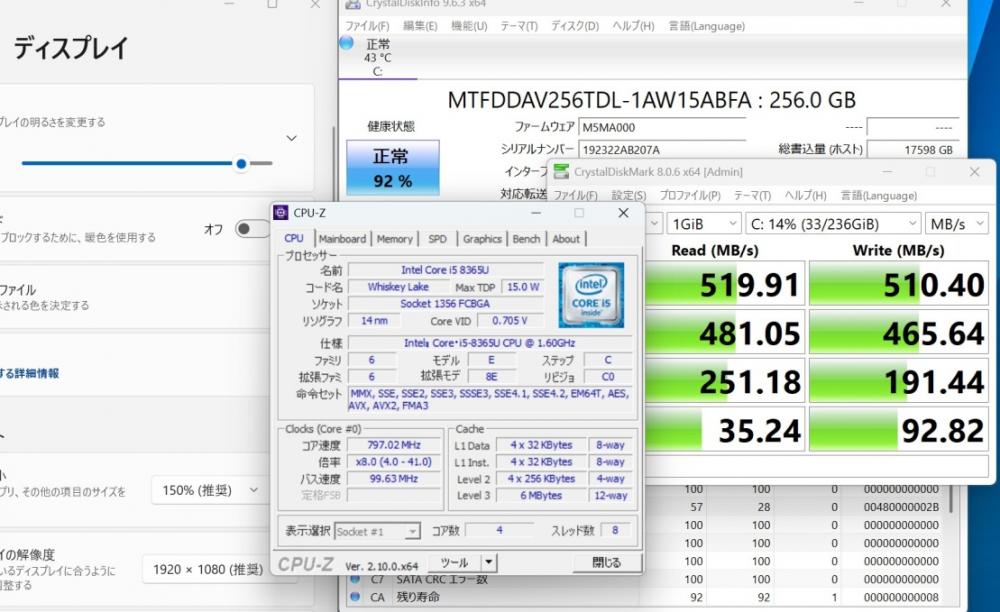Click the Intel Core i5 logo in CPU-Z

591,295
